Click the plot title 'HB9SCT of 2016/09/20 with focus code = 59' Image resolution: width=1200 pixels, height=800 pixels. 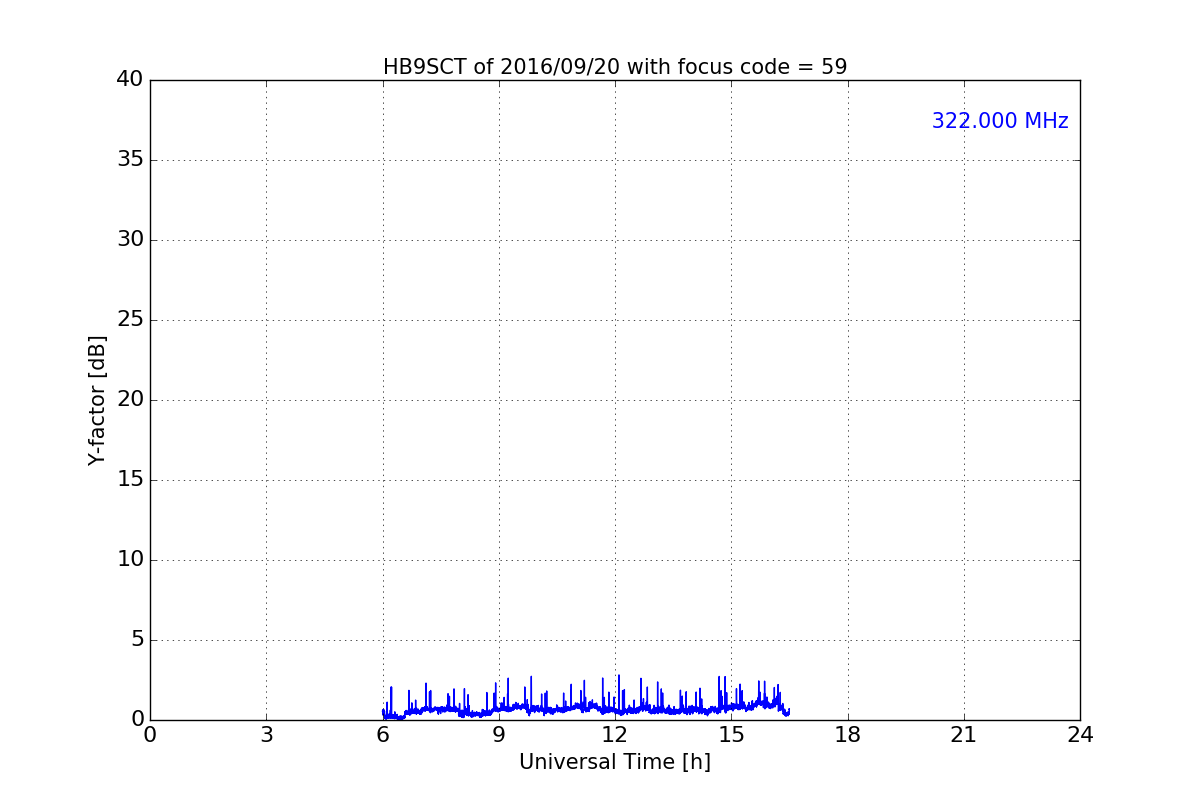pyautogui.click(x=615, y=67)
